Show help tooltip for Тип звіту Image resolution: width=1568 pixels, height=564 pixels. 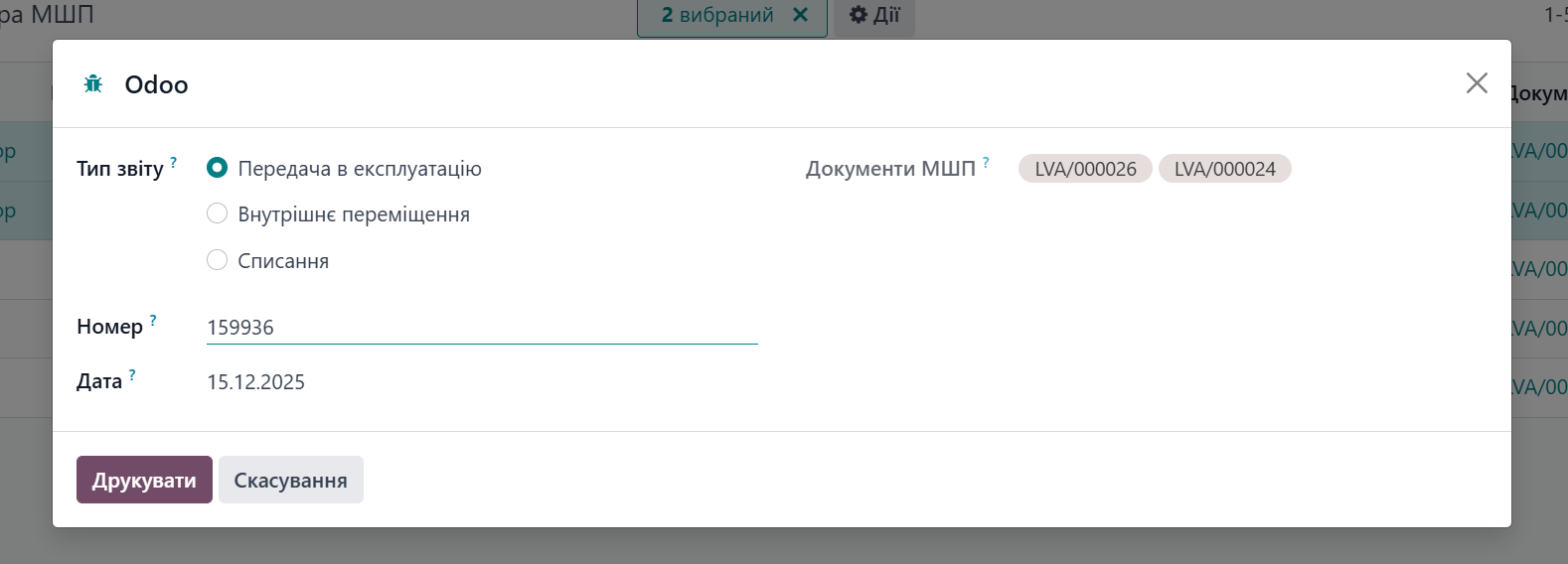coord(174,161)
